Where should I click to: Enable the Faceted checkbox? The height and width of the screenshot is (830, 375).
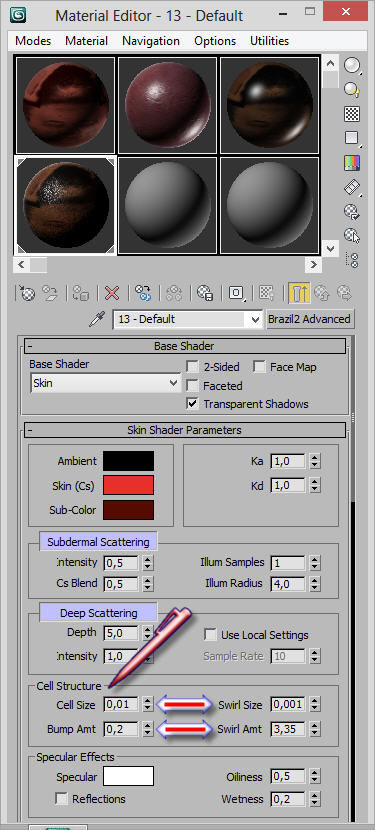(192, 385)
